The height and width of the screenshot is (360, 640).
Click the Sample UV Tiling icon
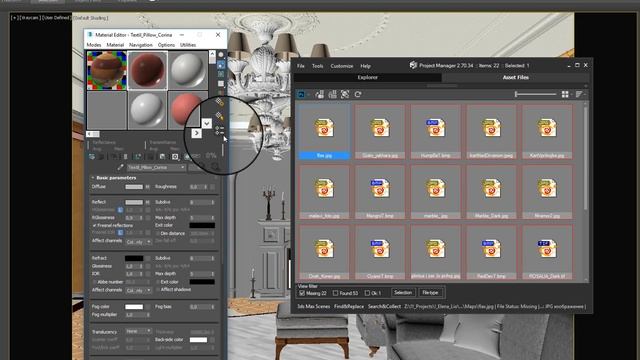[221, 84]
